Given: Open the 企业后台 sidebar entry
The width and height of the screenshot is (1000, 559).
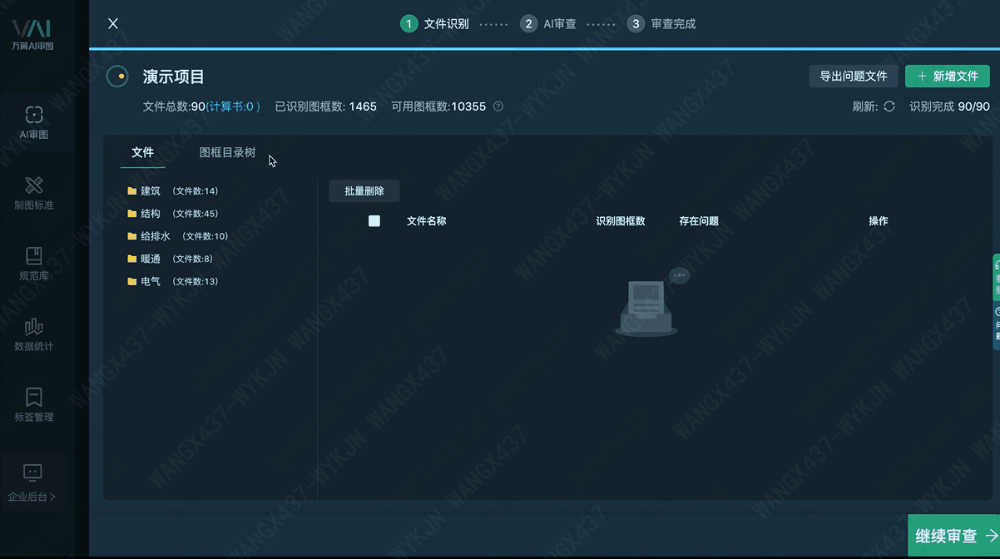Looking at the screenshot, I should pyautogui.click(x=32, y=482).
